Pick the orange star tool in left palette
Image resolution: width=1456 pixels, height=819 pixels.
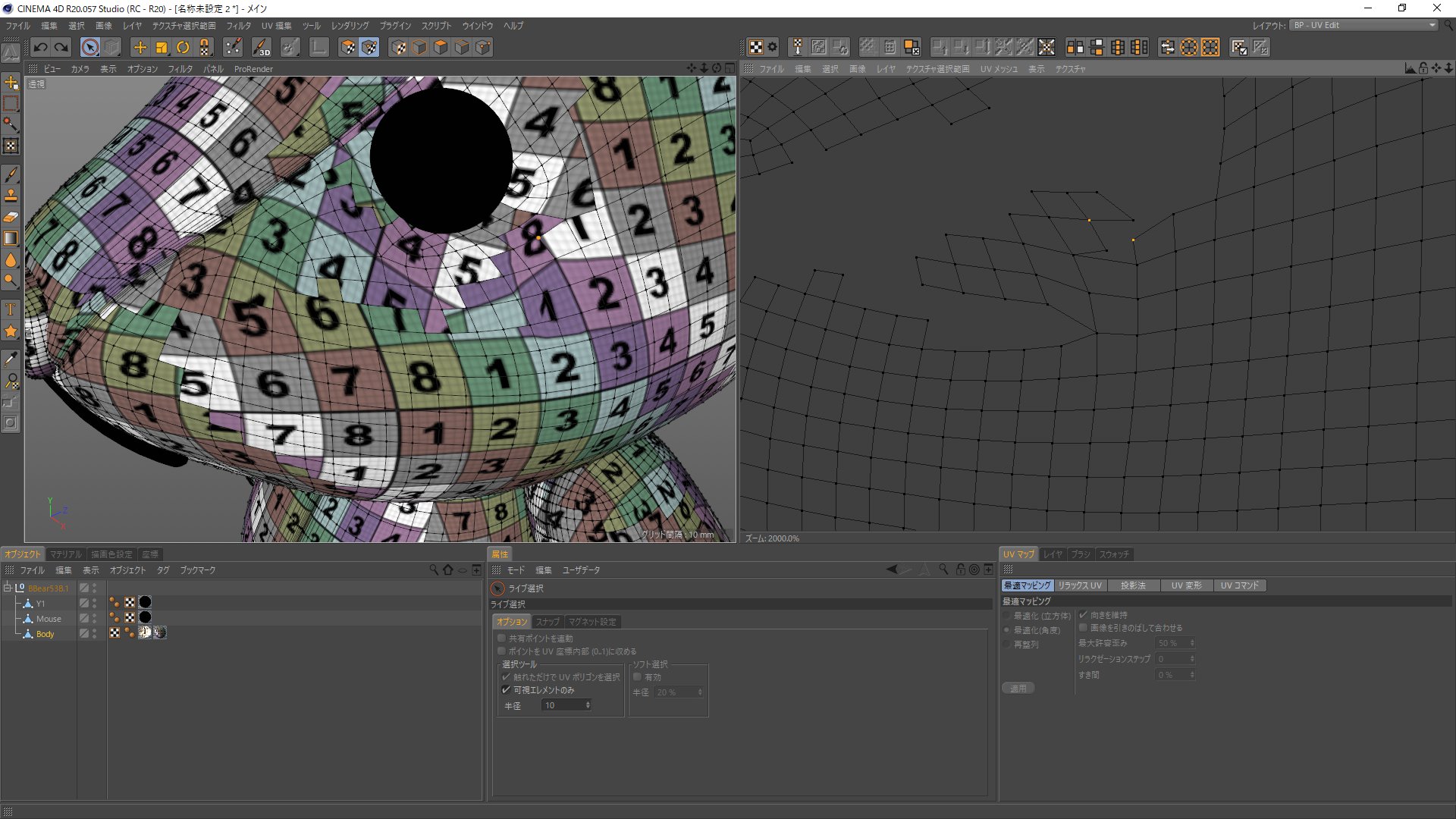tap(11, 331)
